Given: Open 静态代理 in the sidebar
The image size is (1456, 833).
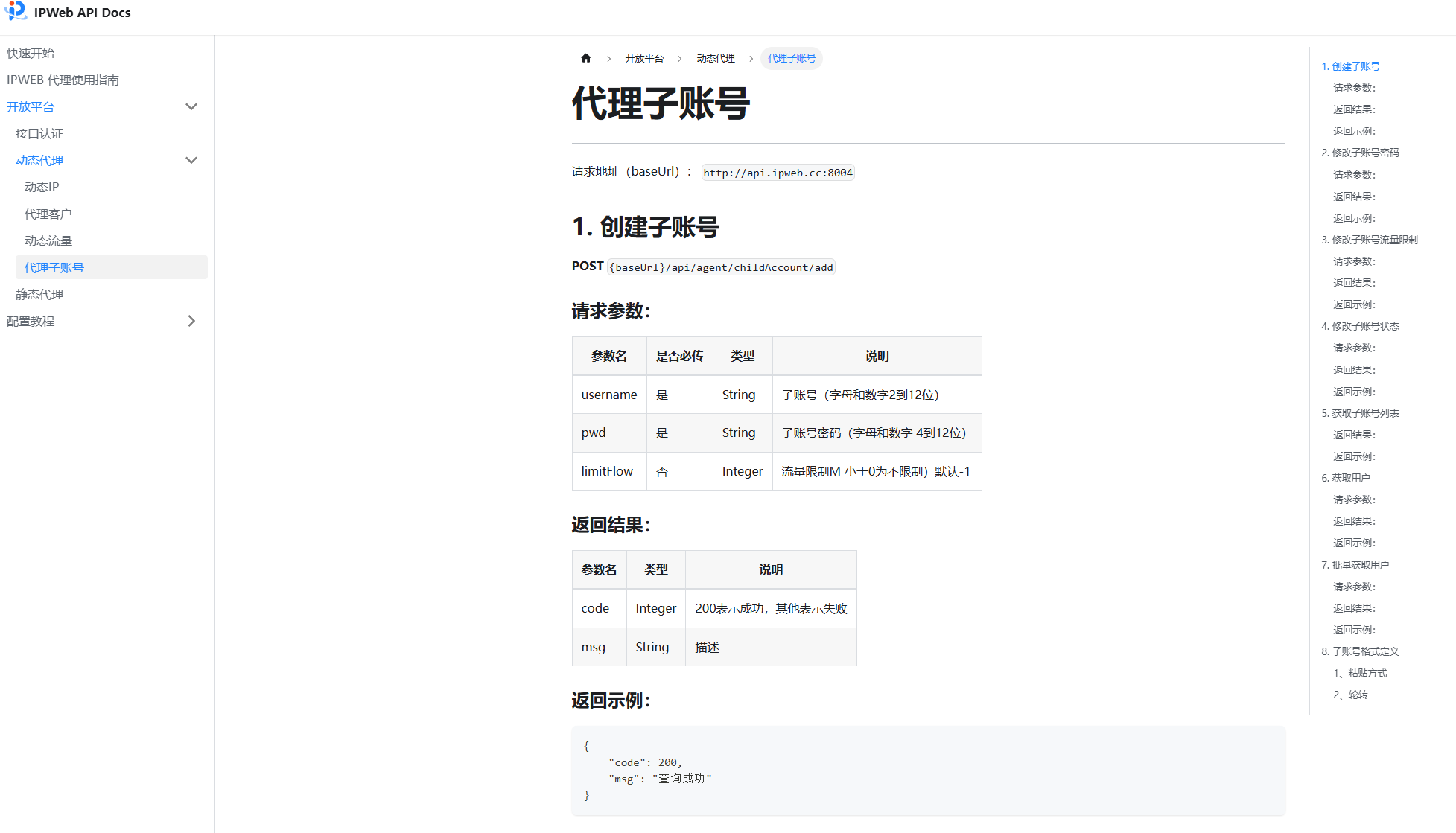Looking at the screenshot, I should (39, 294).
